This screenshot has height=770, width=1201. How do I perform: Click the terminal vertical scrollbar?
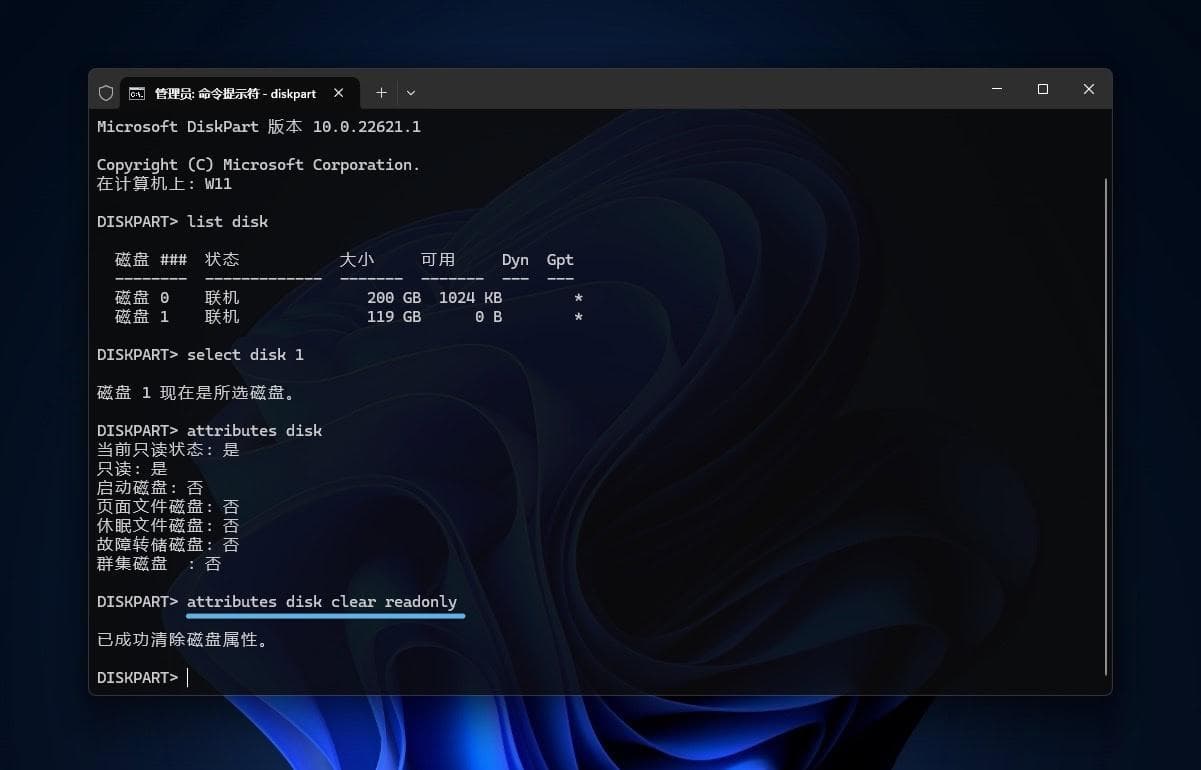[1106, 427]
